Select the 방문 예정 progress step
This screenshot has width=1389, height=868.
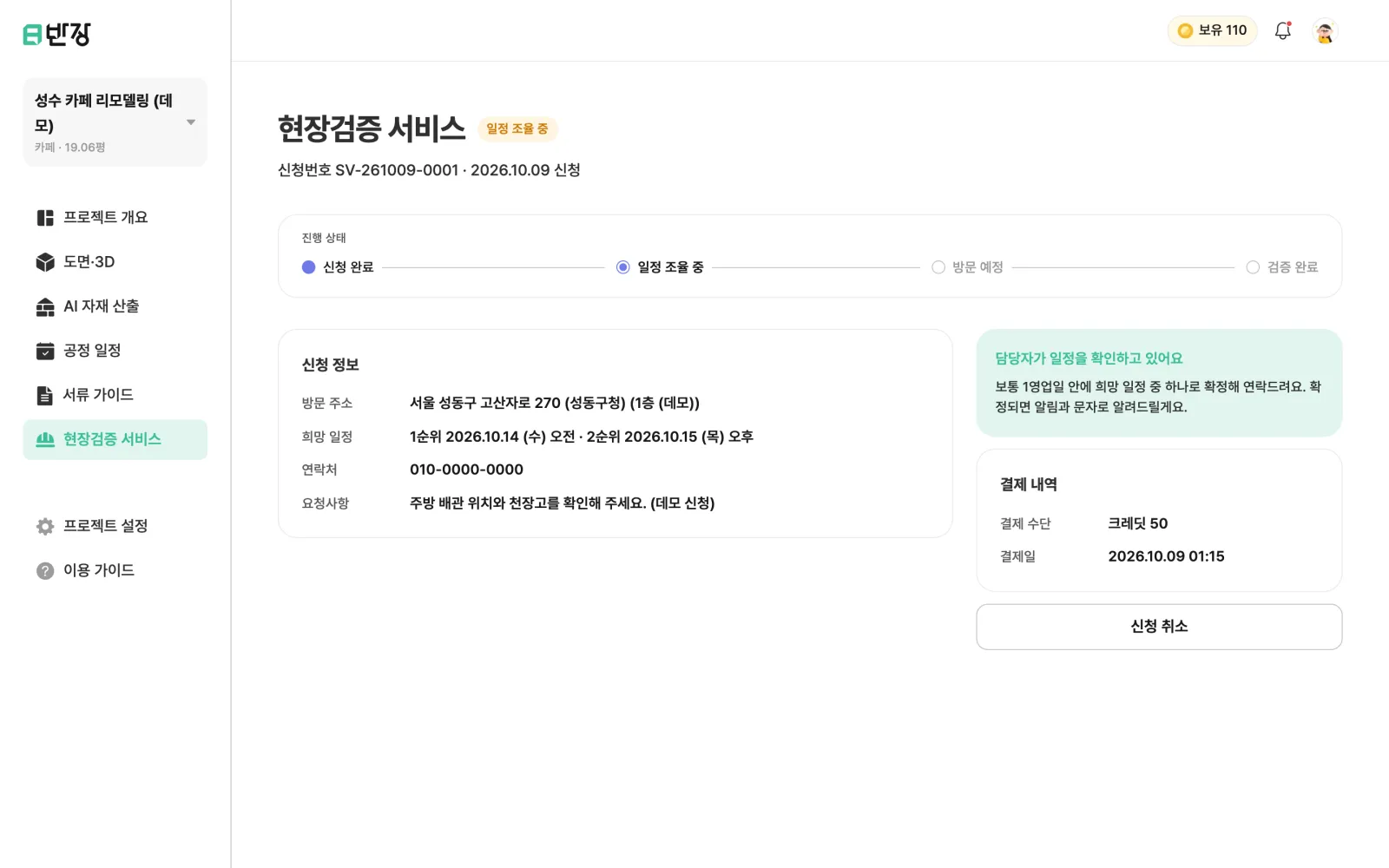(967, 267)
